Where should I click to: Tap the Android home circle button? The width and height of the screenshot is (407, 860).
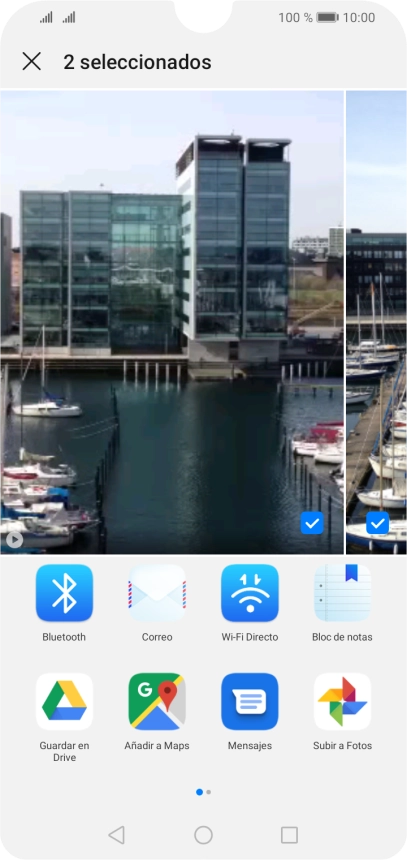tap(204, 835)
